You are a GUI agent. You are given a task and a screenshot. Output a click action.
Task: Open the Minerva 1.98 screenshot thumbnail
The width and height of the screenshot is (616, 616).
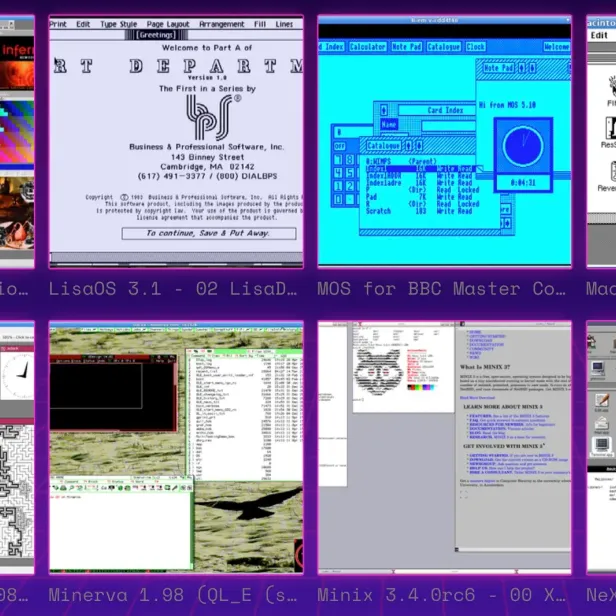click(176, 447)
